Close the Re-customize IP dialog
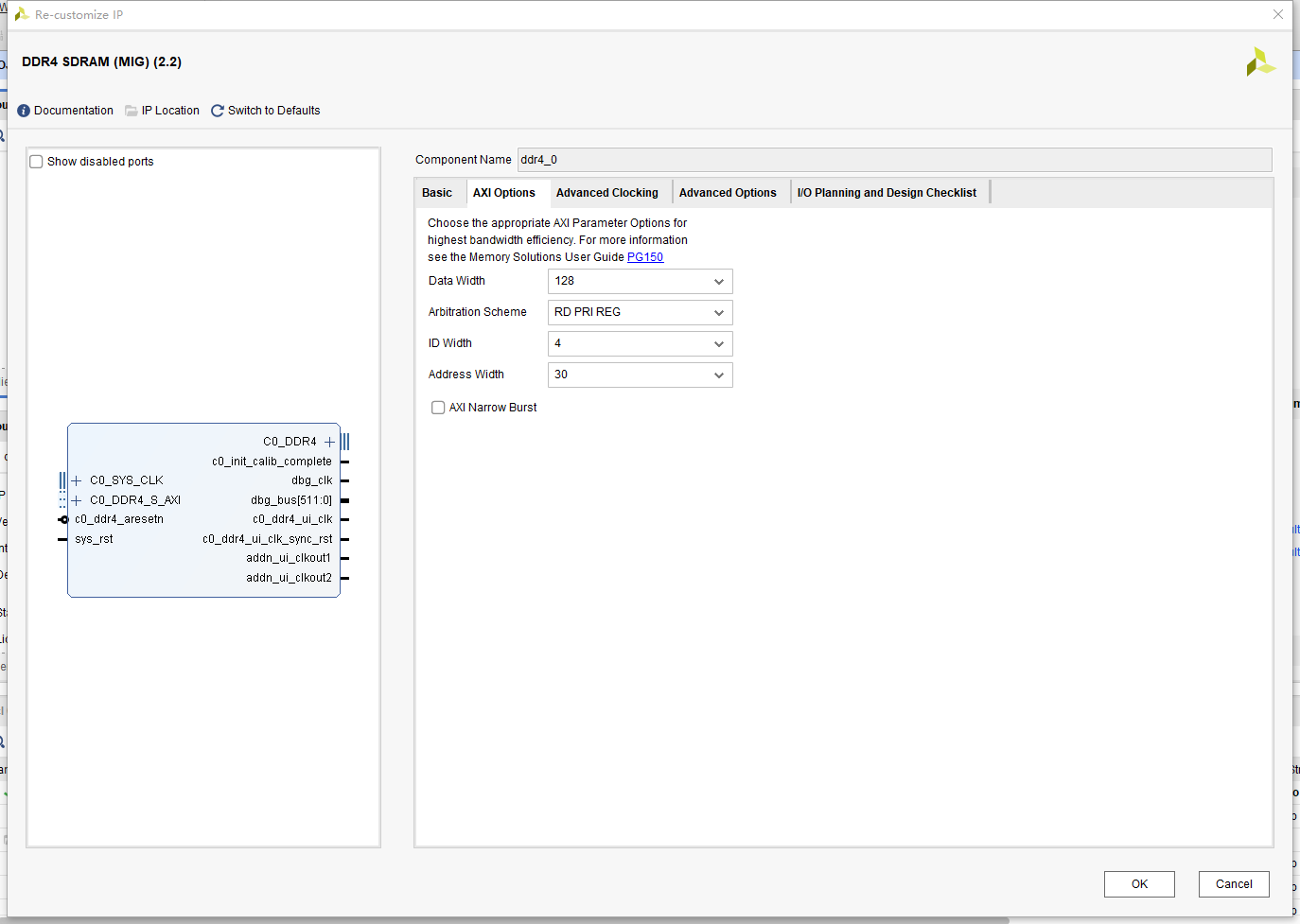 (1278, 14)
